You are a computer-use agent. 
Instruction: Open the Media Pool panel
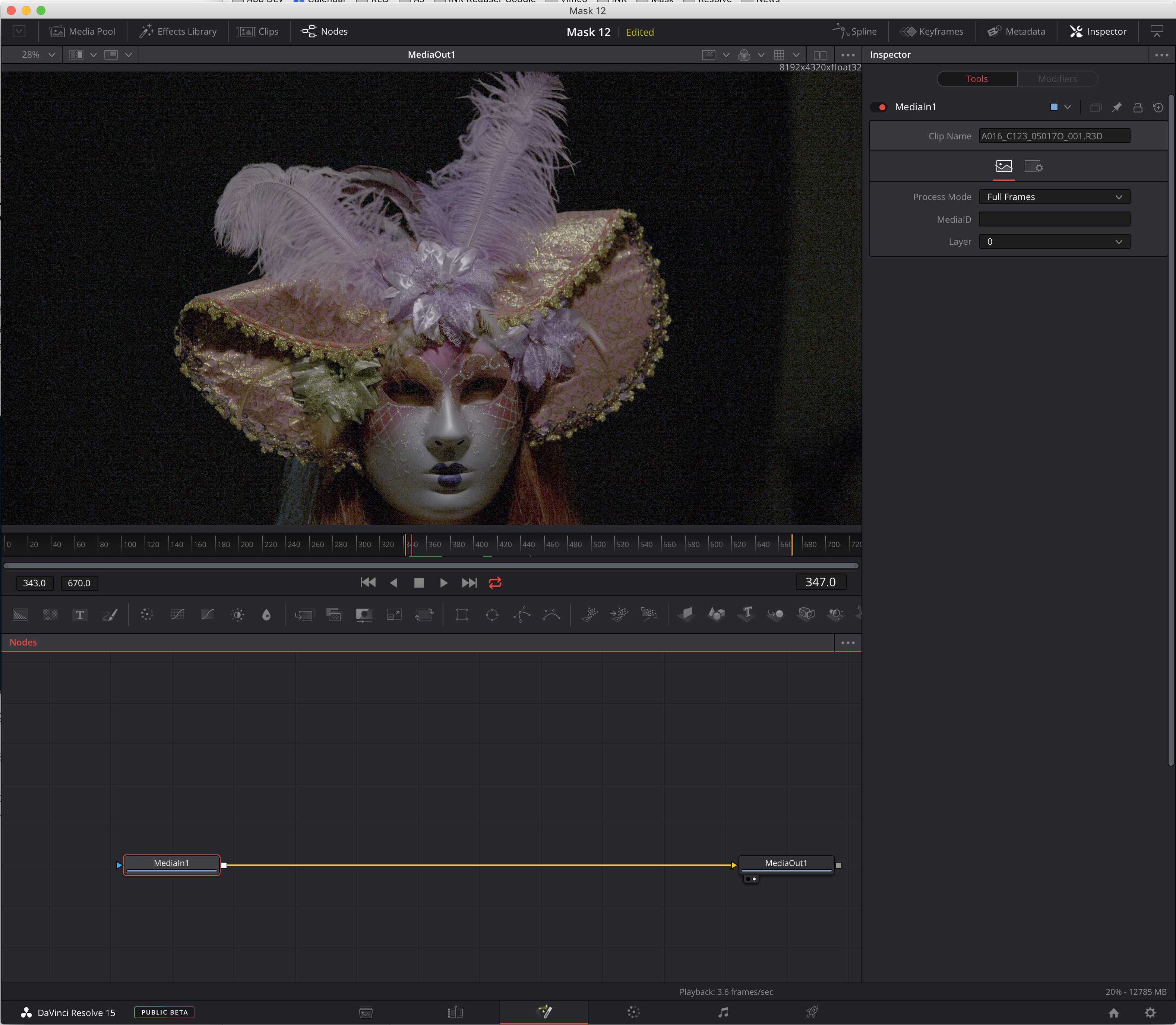[82, 31]
